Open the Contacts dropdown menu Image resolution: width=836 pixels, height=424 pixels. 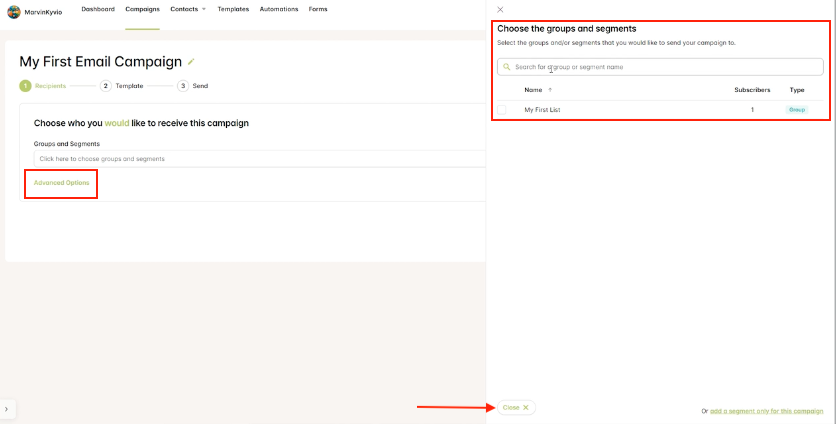pyautogui.click(x=187, y=9)
